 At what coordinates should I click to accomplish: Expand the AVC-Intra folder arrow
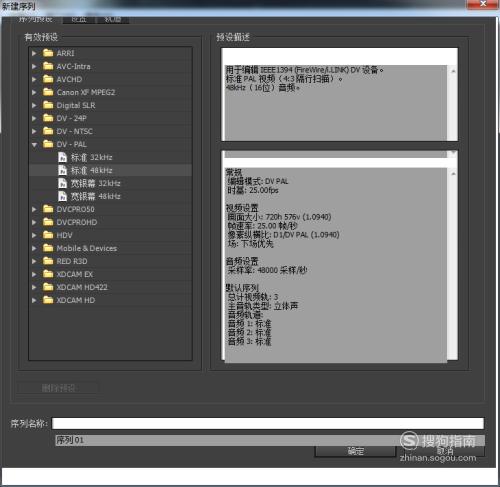coord(34,66)
